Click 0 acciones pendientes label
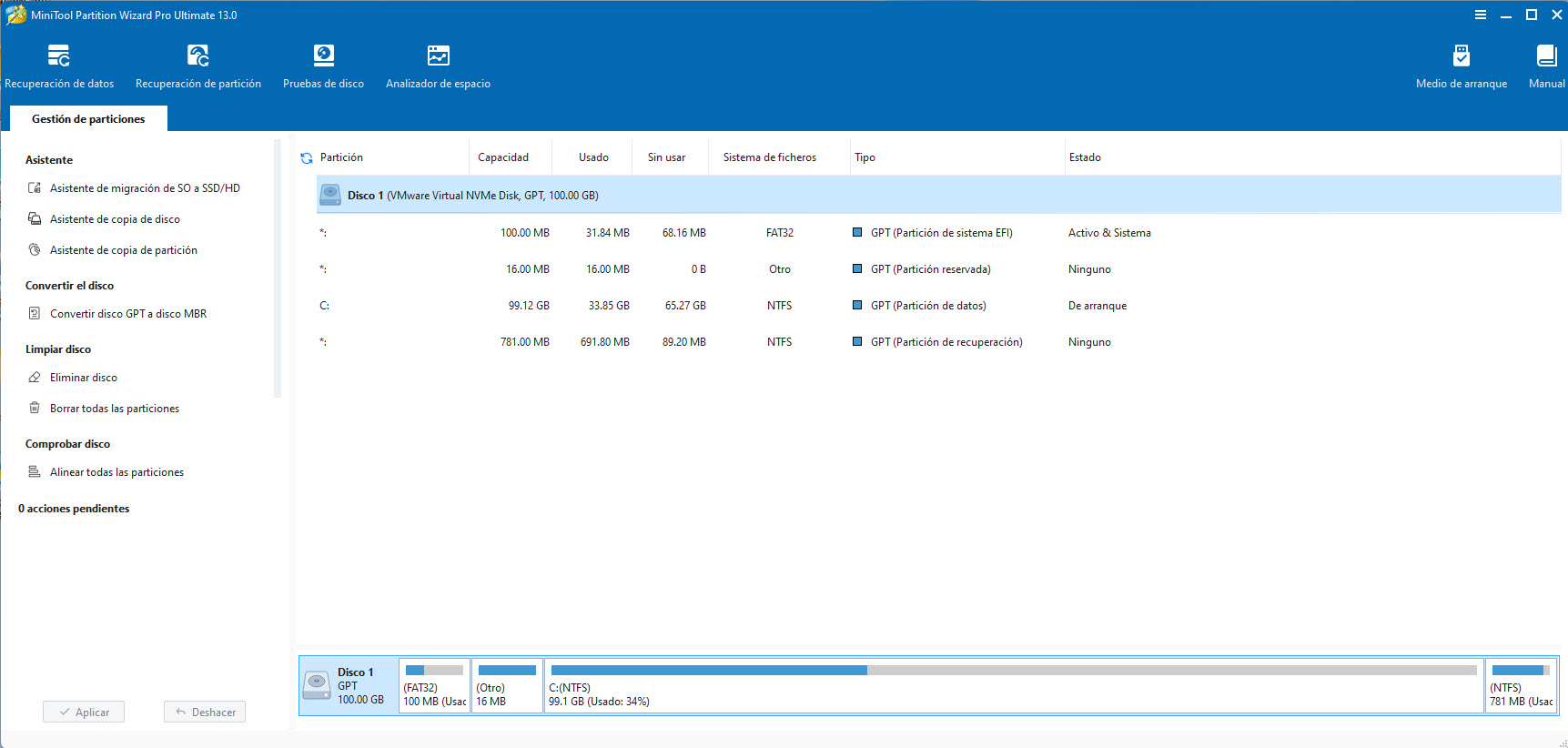1568x748 pixels. coord(74,509)
